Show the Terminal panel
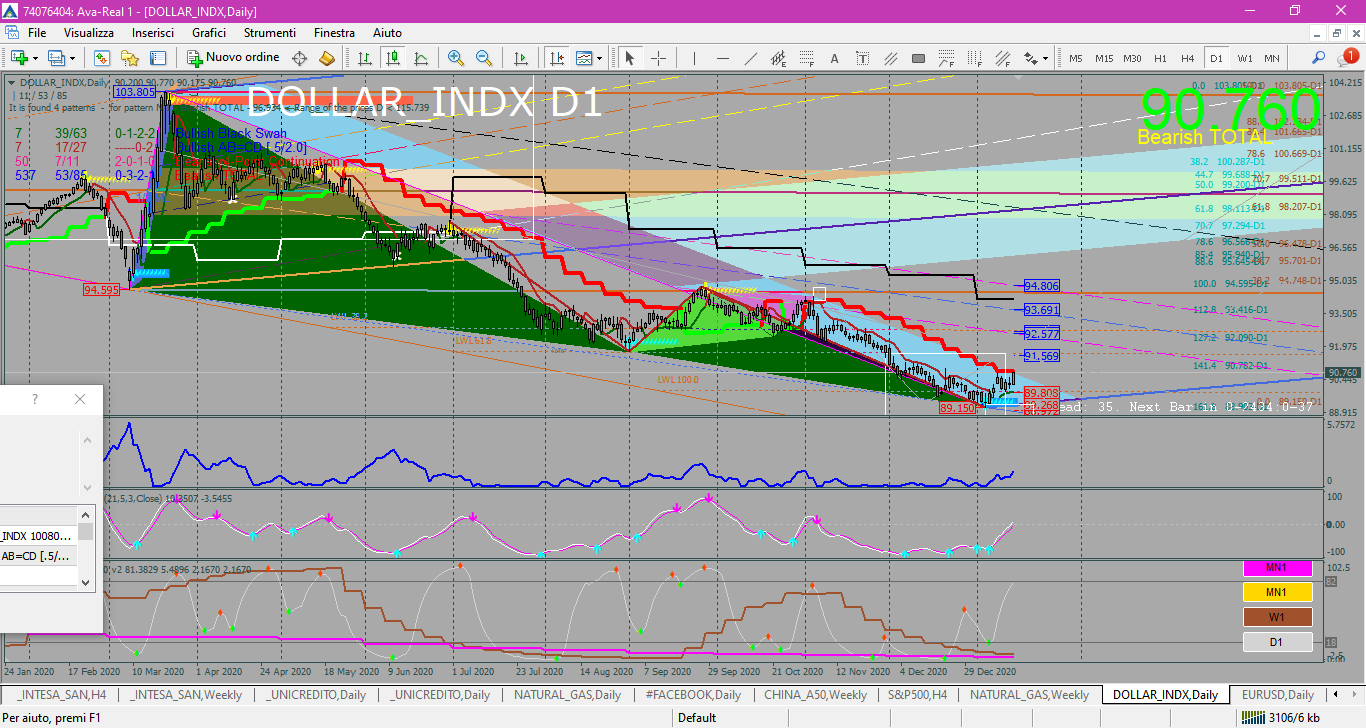Image resolution: width=1366 pixels, height=728 pixels. pyautogui.click(x=158, y=58)
